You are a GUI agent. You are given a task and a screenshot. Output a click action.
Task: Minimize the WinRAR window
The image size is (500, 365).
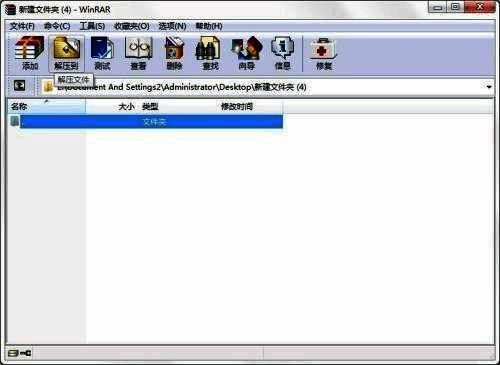point(438,7)
